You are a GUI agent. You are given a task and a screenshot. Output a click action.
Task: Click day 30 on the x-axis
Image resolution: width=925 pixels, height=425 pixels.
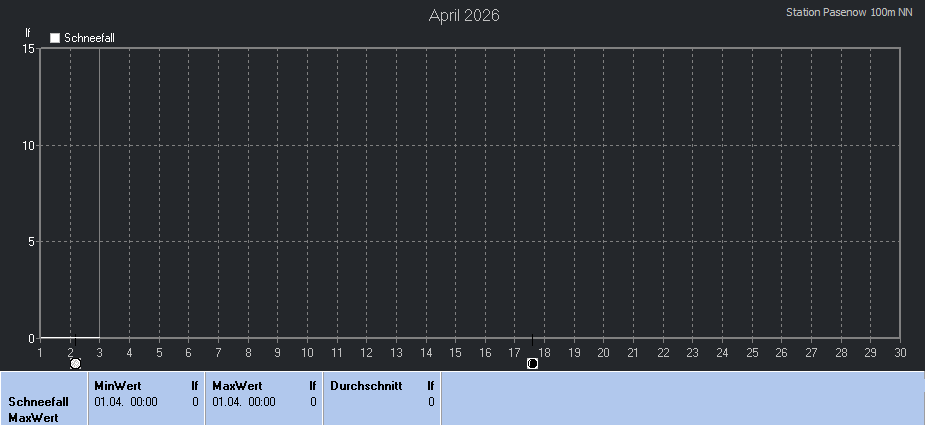[900, 352]
